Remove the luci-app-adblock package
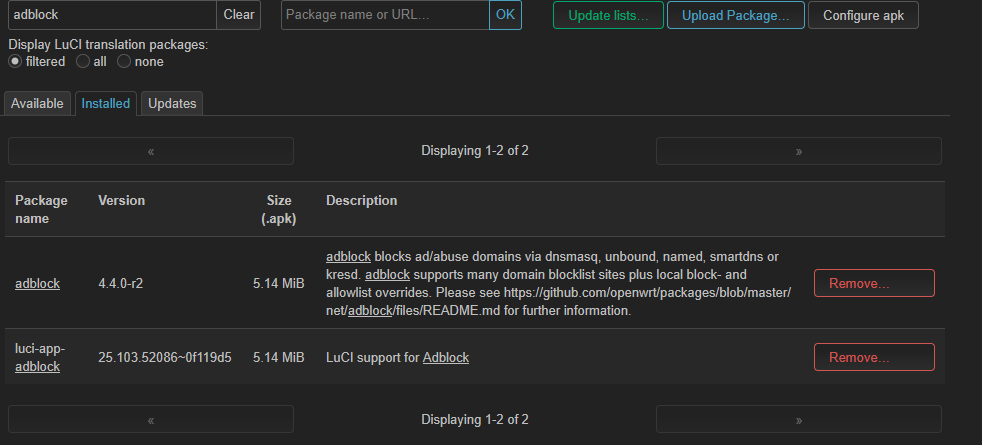 (x=874, y=357)
